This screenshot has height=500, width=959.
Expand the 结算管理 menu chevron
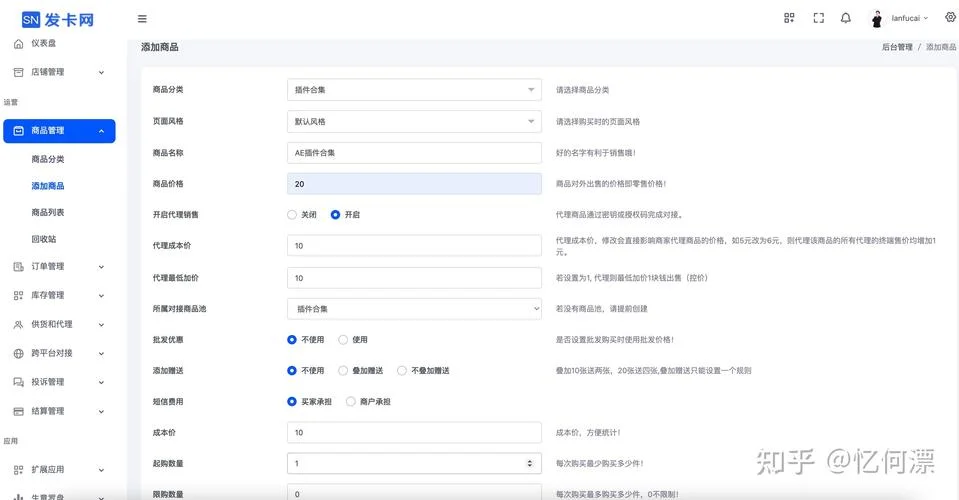point(102,411)
